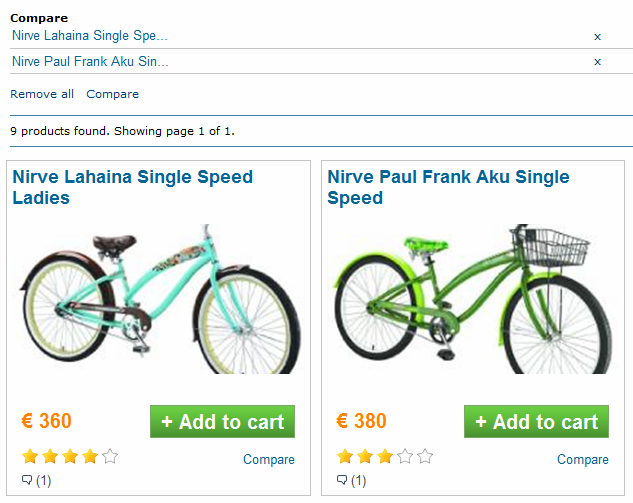Open Nirve Lahaina Single Speed Ladies title

point(132,187)
